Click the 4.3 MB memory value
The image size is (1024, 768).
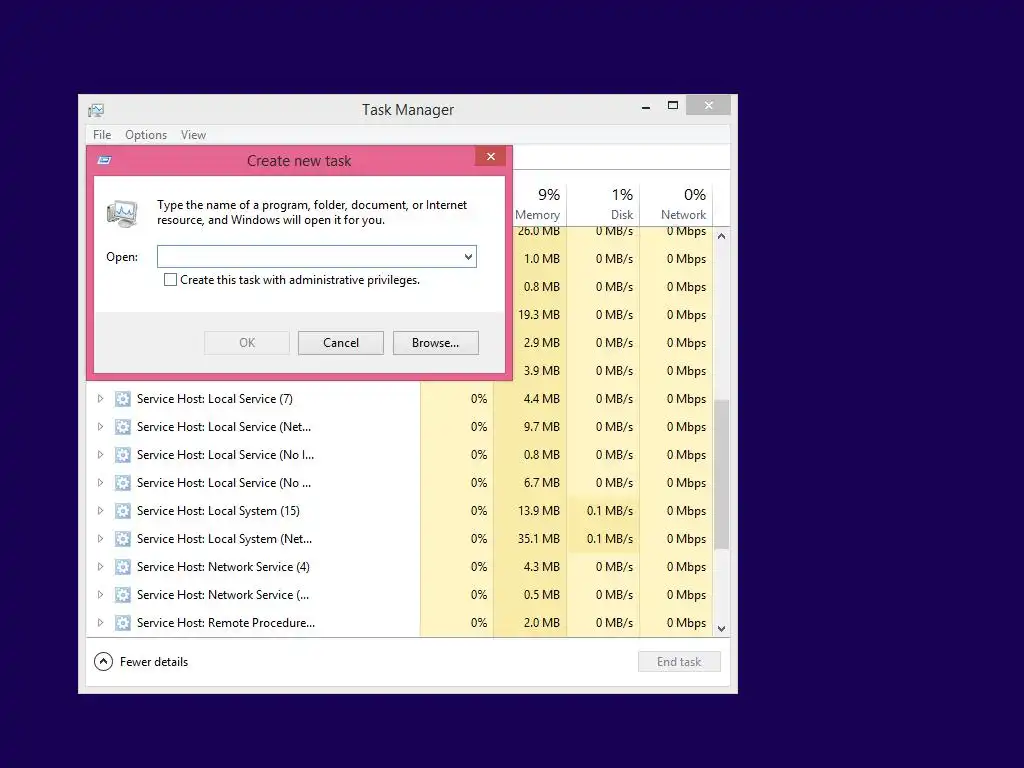[x=541, y=567]
